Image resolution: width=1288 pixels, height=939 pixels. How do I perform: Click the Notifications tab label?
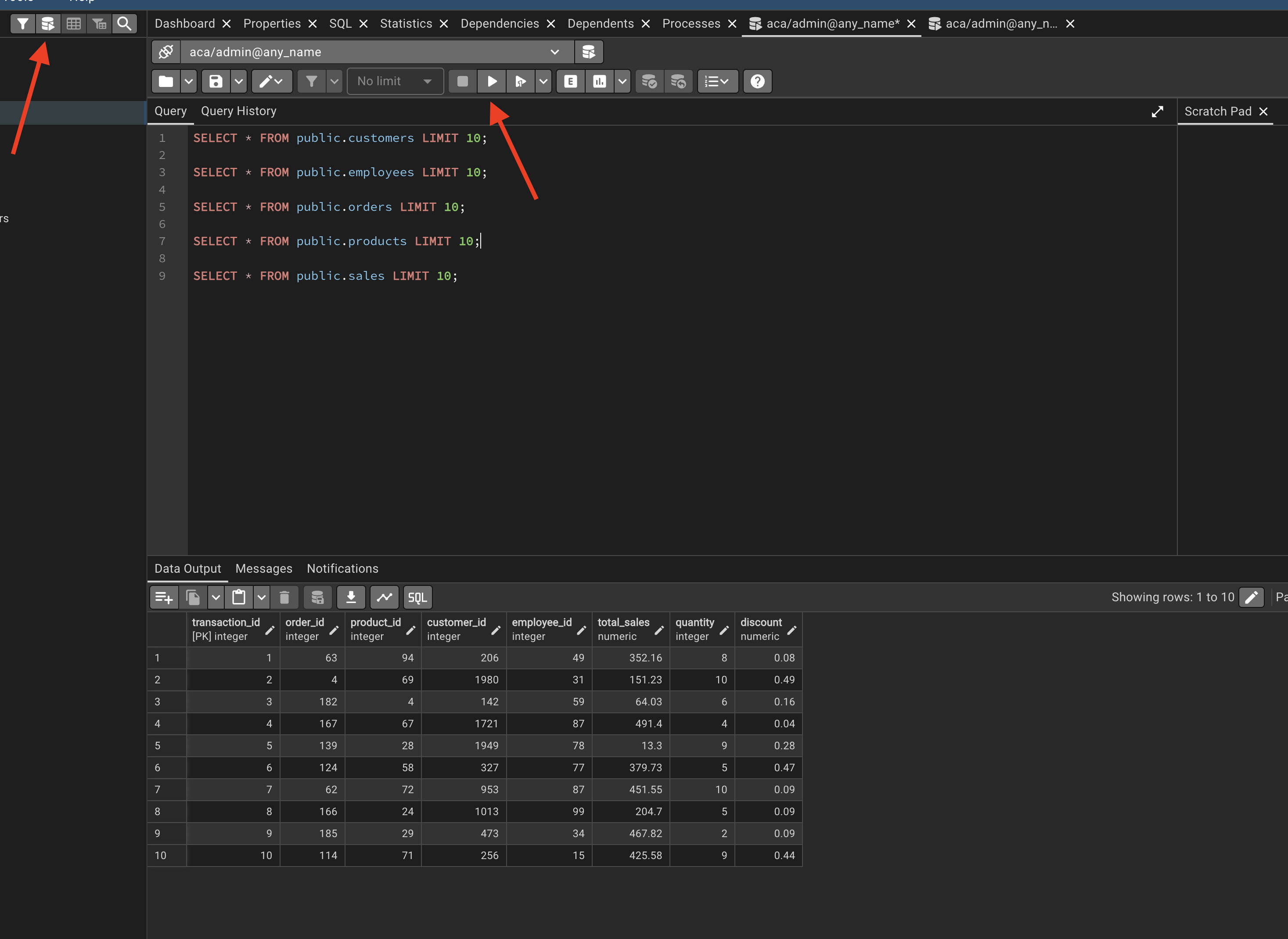[x=342, y=568]
